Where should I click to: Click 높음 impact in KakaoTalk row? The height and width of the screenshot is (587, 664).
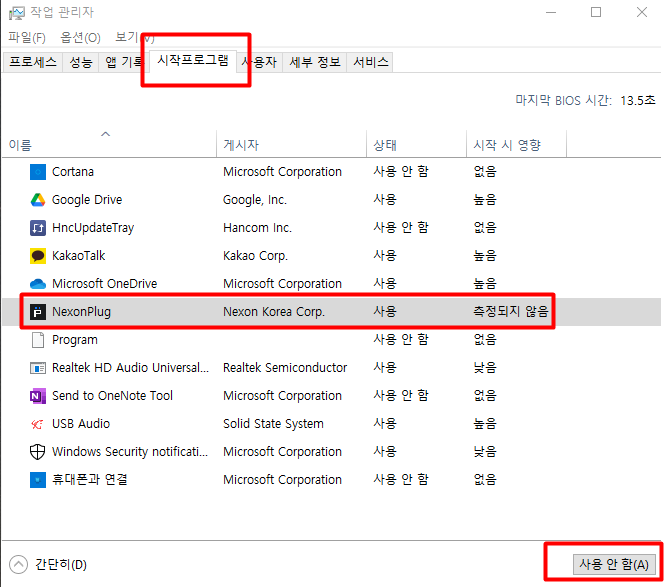[x=484, y=255]
